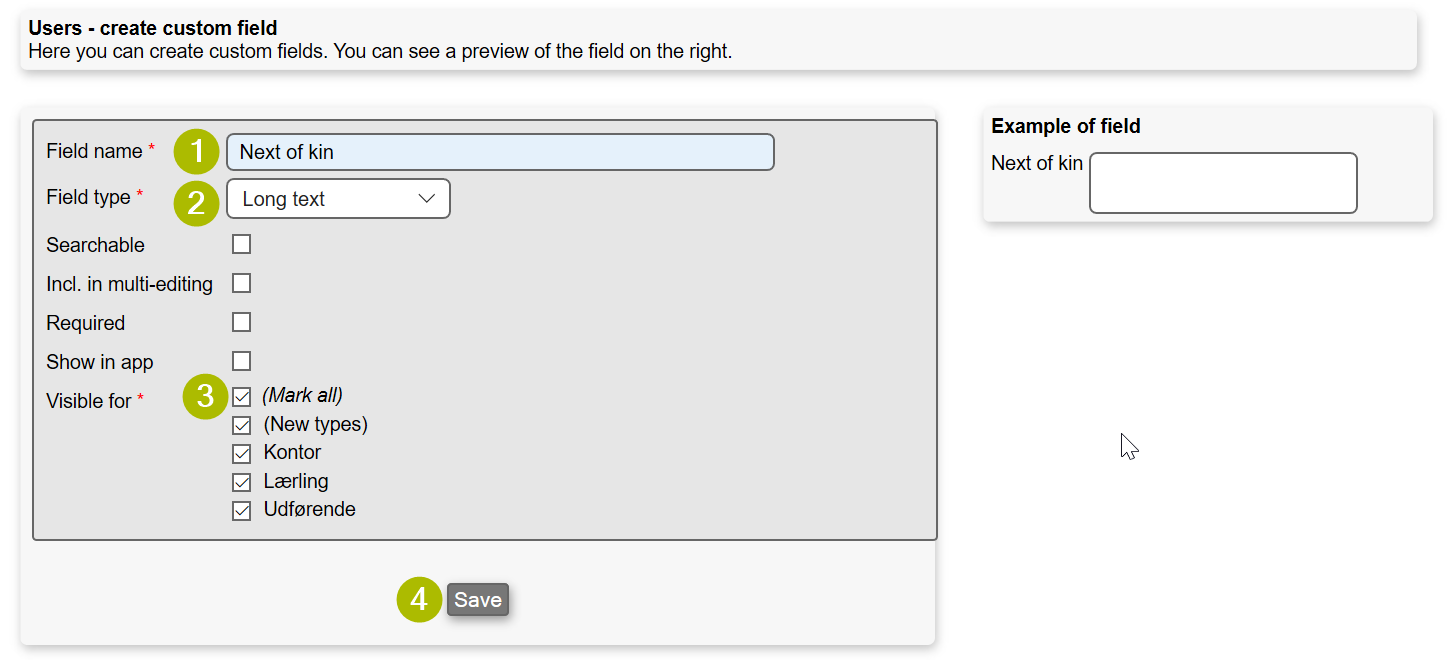This screenshot has height=662, width=1451.
Task: Click the Field type dropdown arrow
Action: point(427,199)
